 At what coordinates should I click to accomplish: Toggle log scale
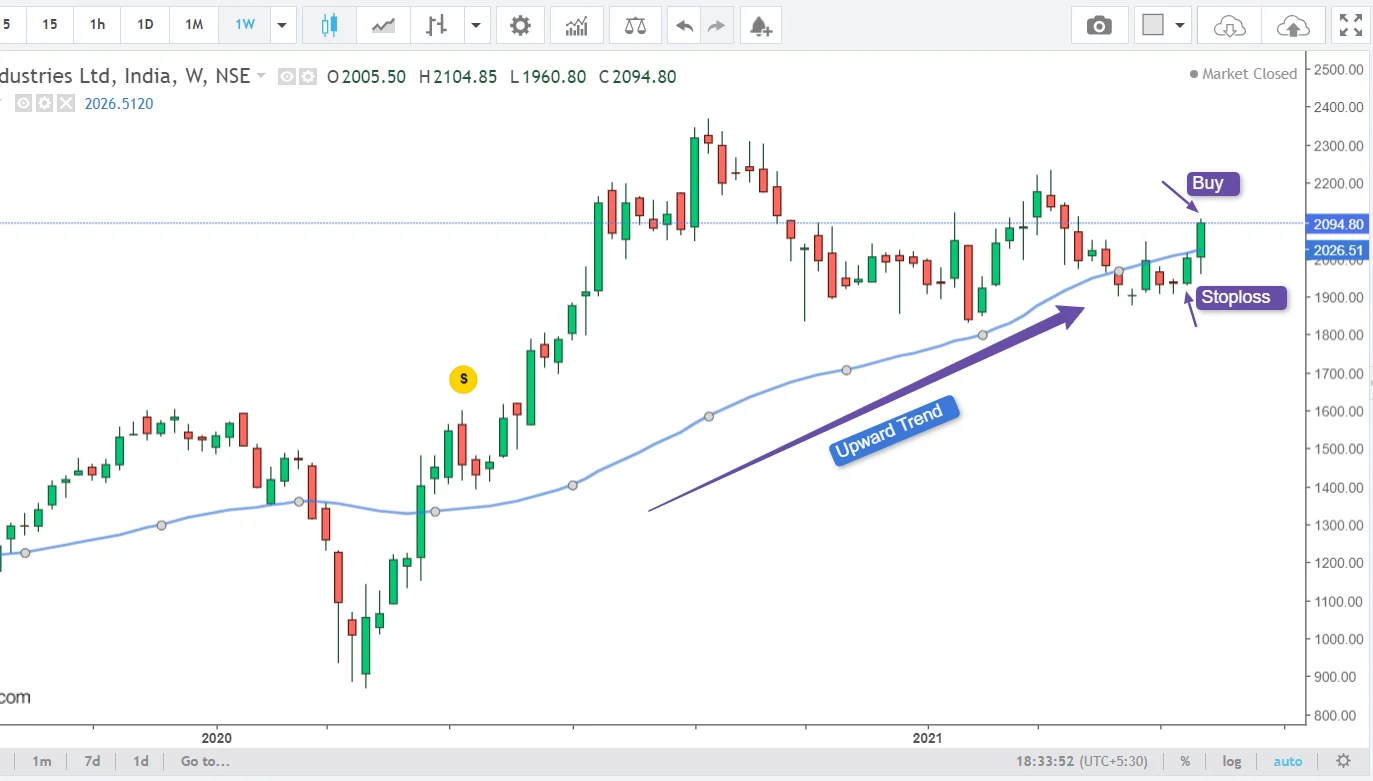click(1231, 761)
